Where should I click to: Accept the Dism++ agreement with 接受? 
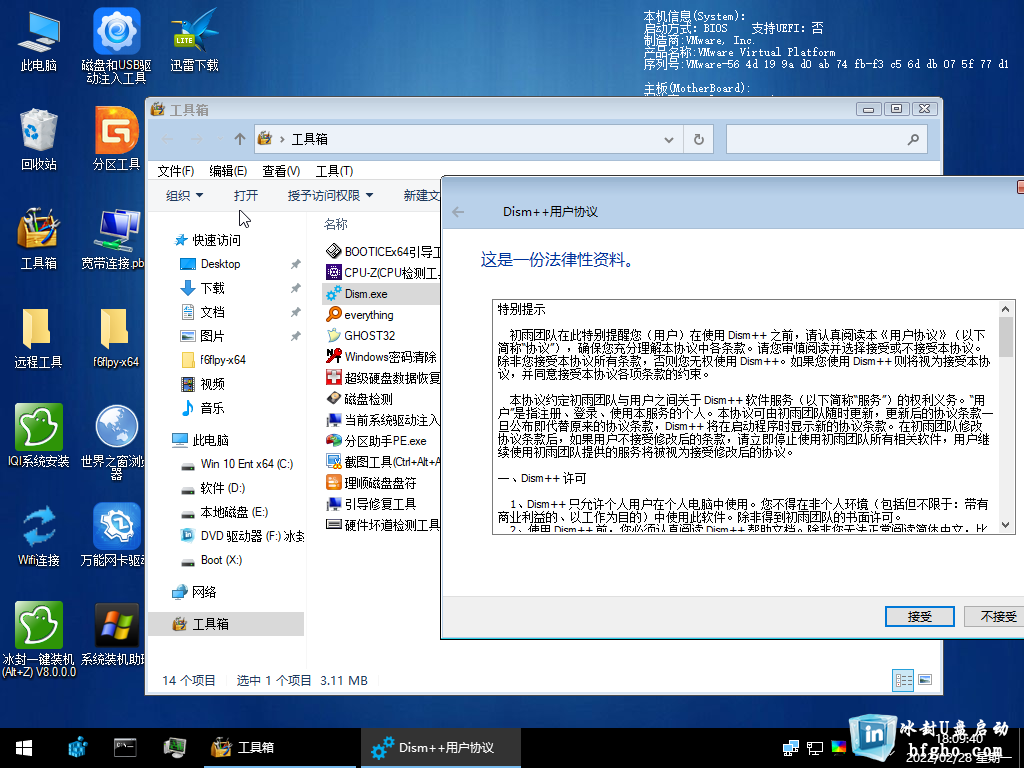920,616
